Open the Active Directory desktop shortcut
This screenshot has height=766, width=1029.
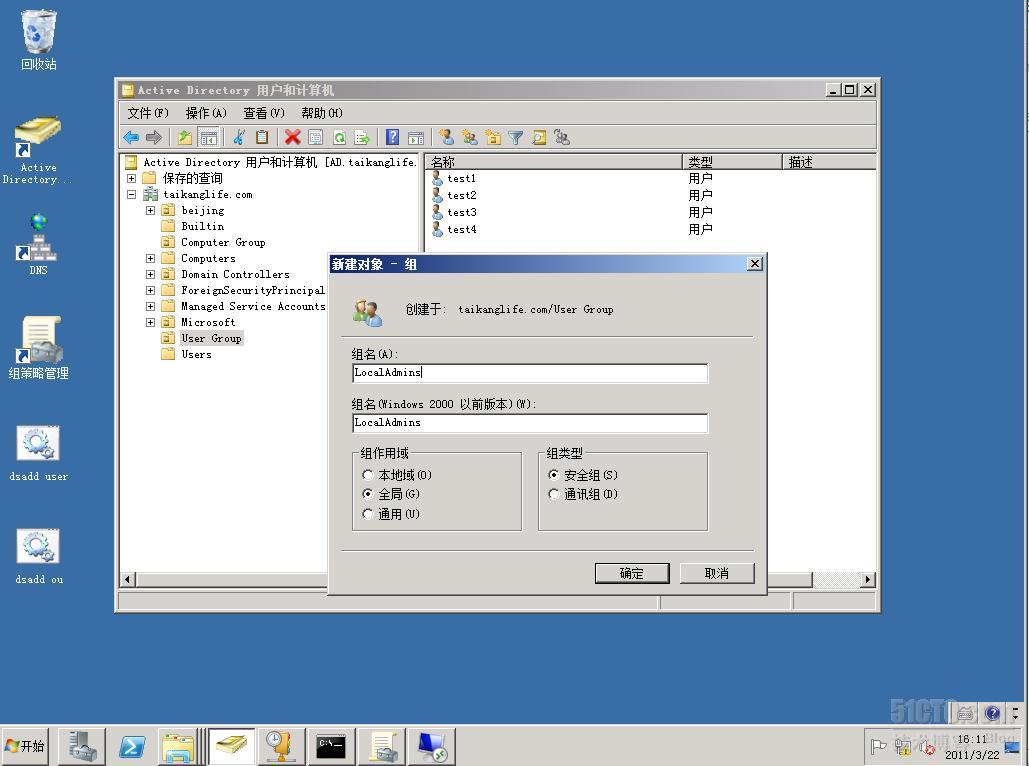click(x=38, y=151)
